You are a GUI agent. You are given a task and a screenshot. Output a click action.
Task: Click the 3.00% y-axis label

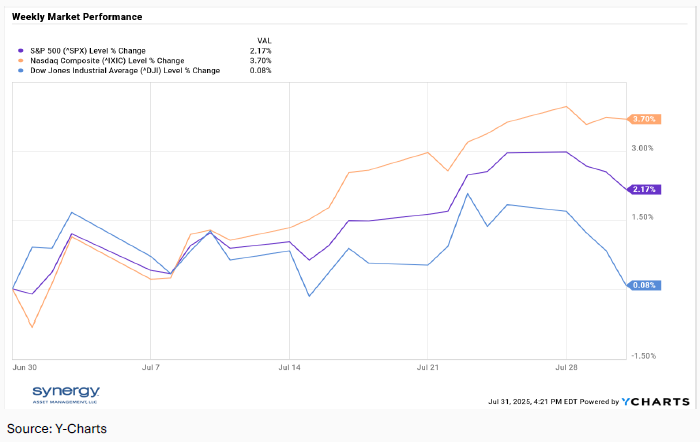pos(642,148)
